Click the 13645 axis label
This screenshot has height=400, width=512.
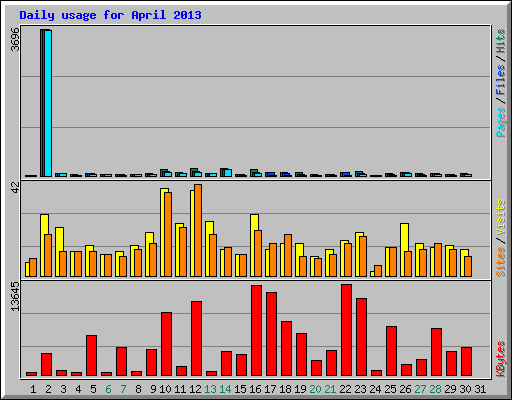(15, 296)
